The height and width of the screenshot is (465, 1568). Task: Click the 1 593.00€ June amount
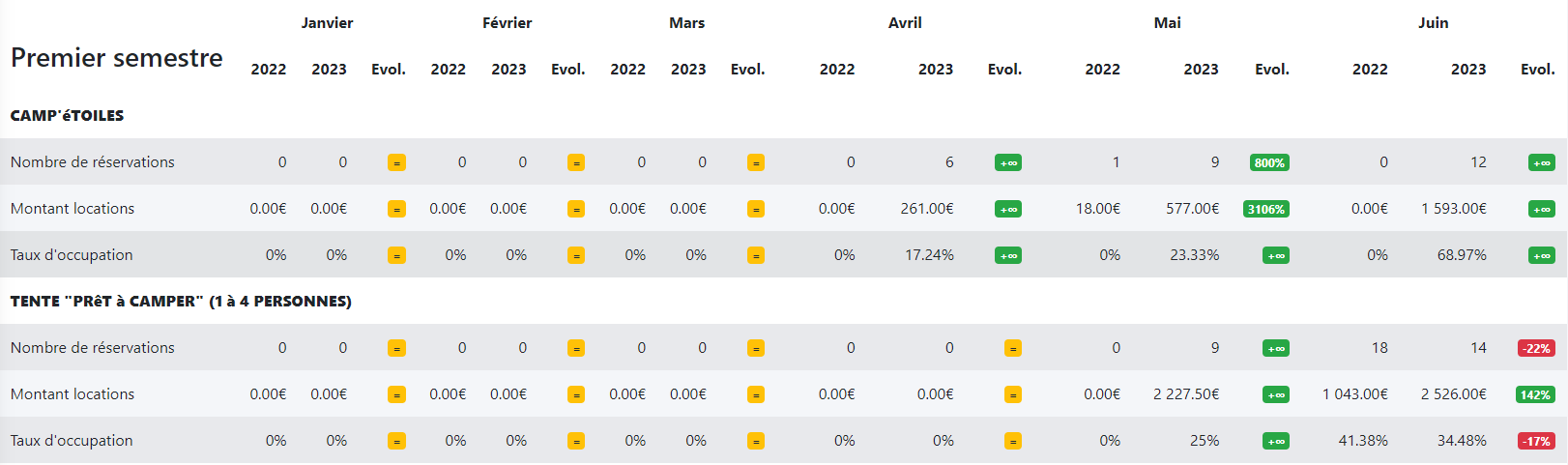[x=1453, y=209]
